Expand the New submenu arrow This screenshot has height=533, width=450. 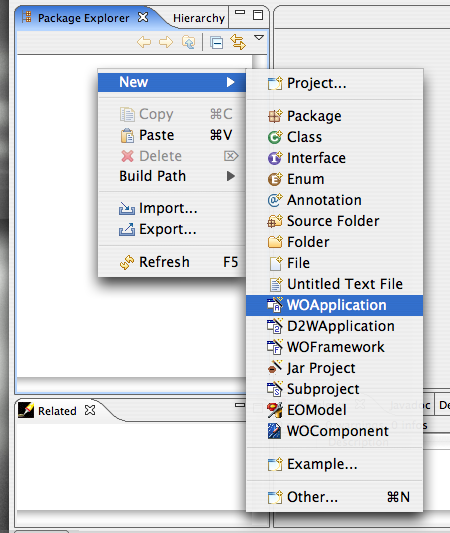pos(231,82)
